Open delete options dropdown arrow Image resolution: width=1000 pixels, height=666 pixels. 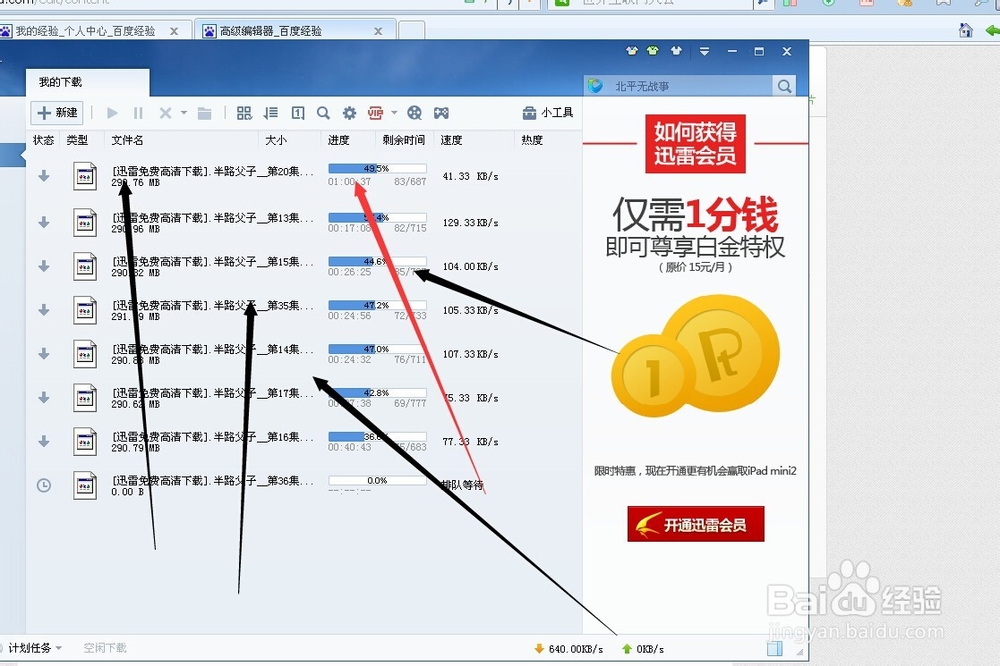pyautogui.click(x=184, y=113)
